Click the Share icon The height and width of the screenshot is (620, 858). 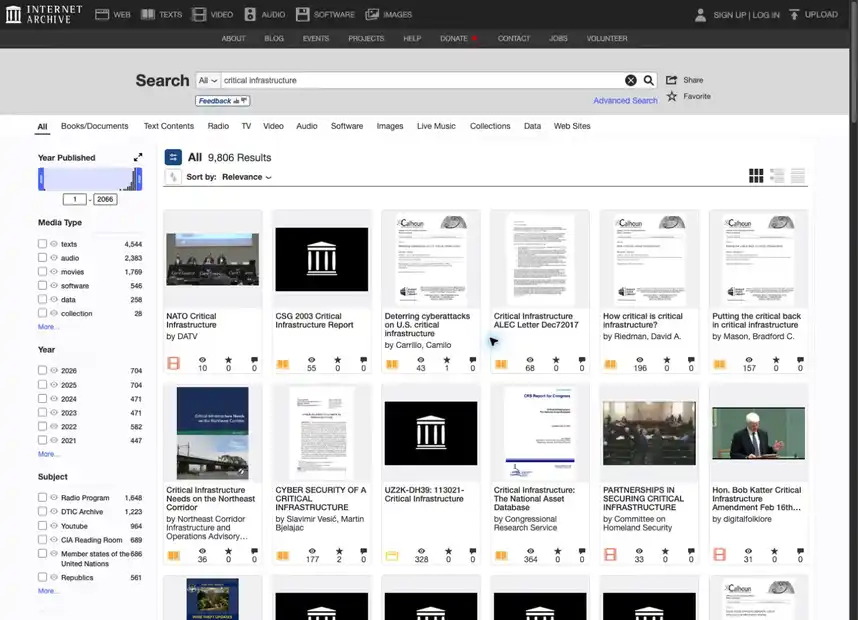coord(671,80)
